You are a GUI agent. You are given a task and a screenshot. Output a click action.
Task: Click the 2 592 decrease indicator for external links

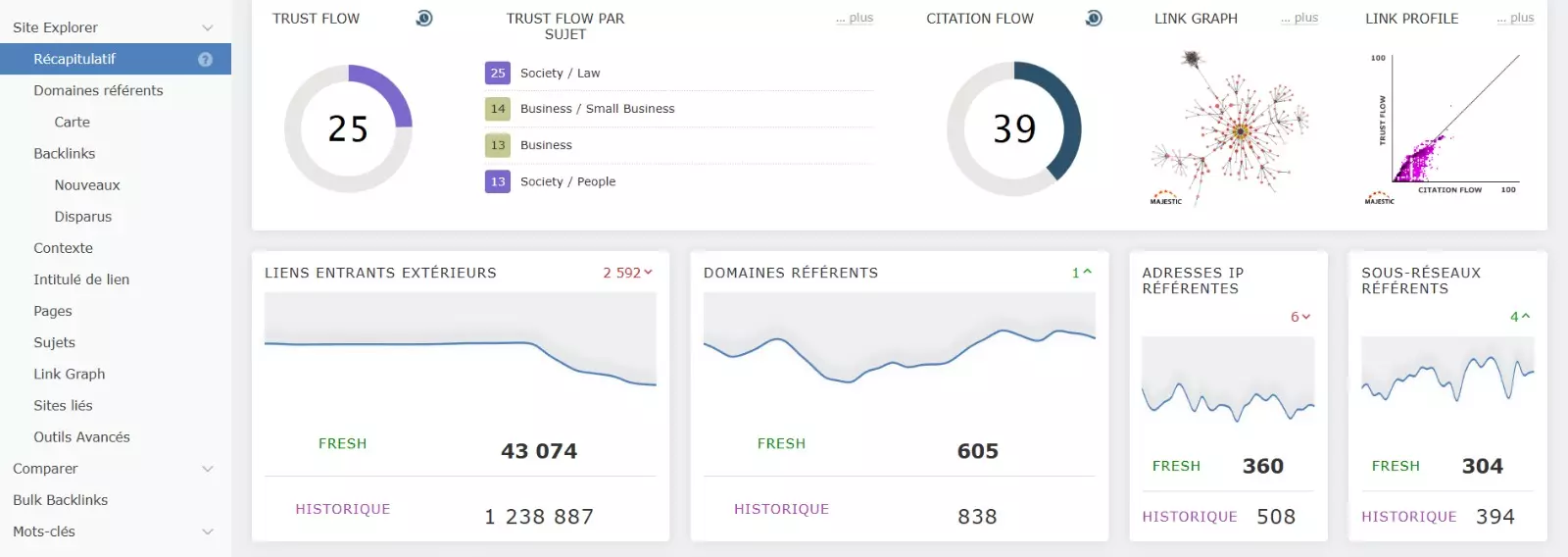point(627,273)
